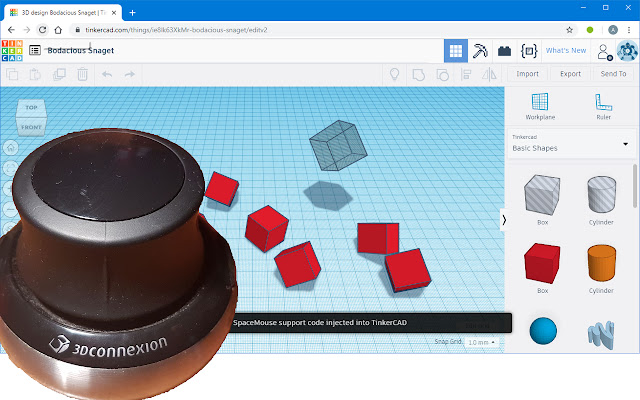Image resolution: width=640 pixels, height=400 pixels.
Task: Open the green extension icon
Action: point(589,30)
